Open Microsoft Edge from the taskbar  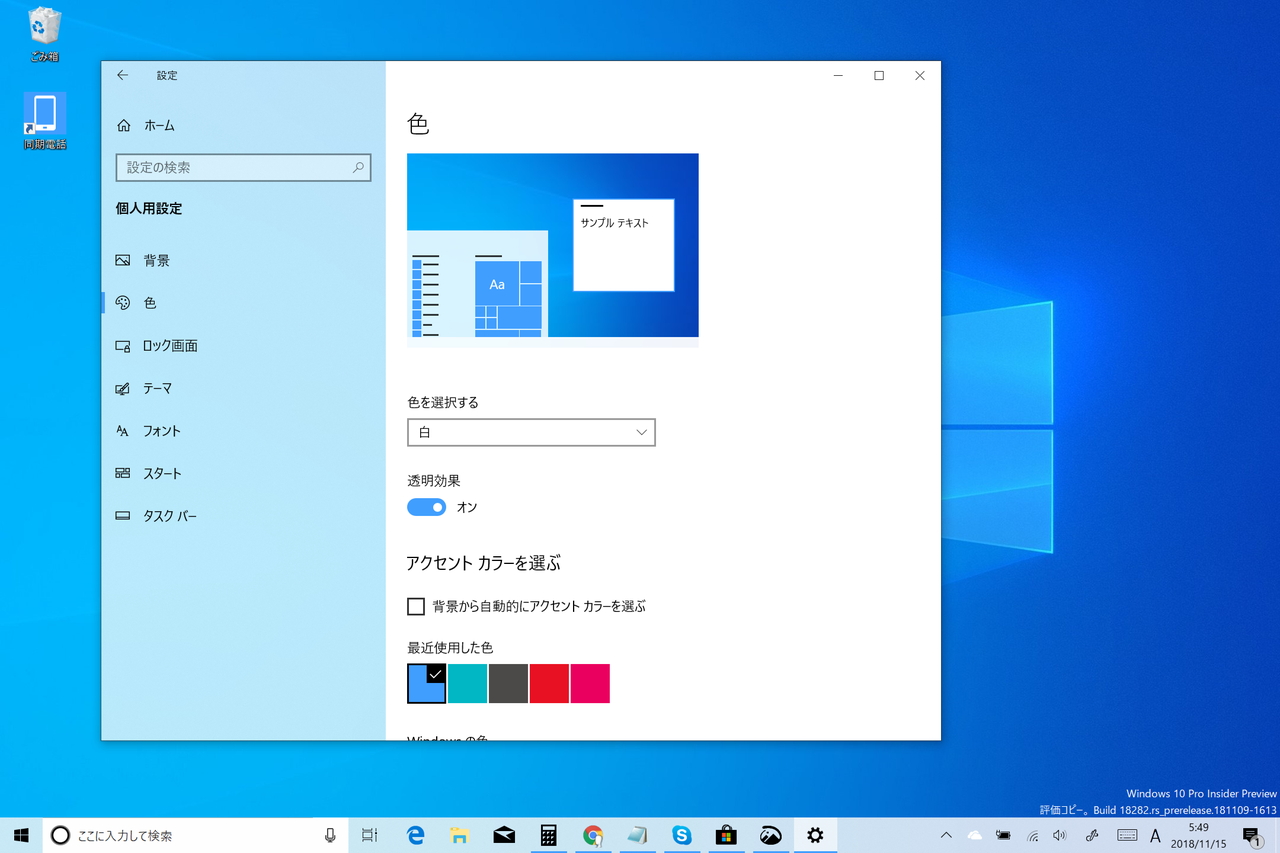[414, 835]
